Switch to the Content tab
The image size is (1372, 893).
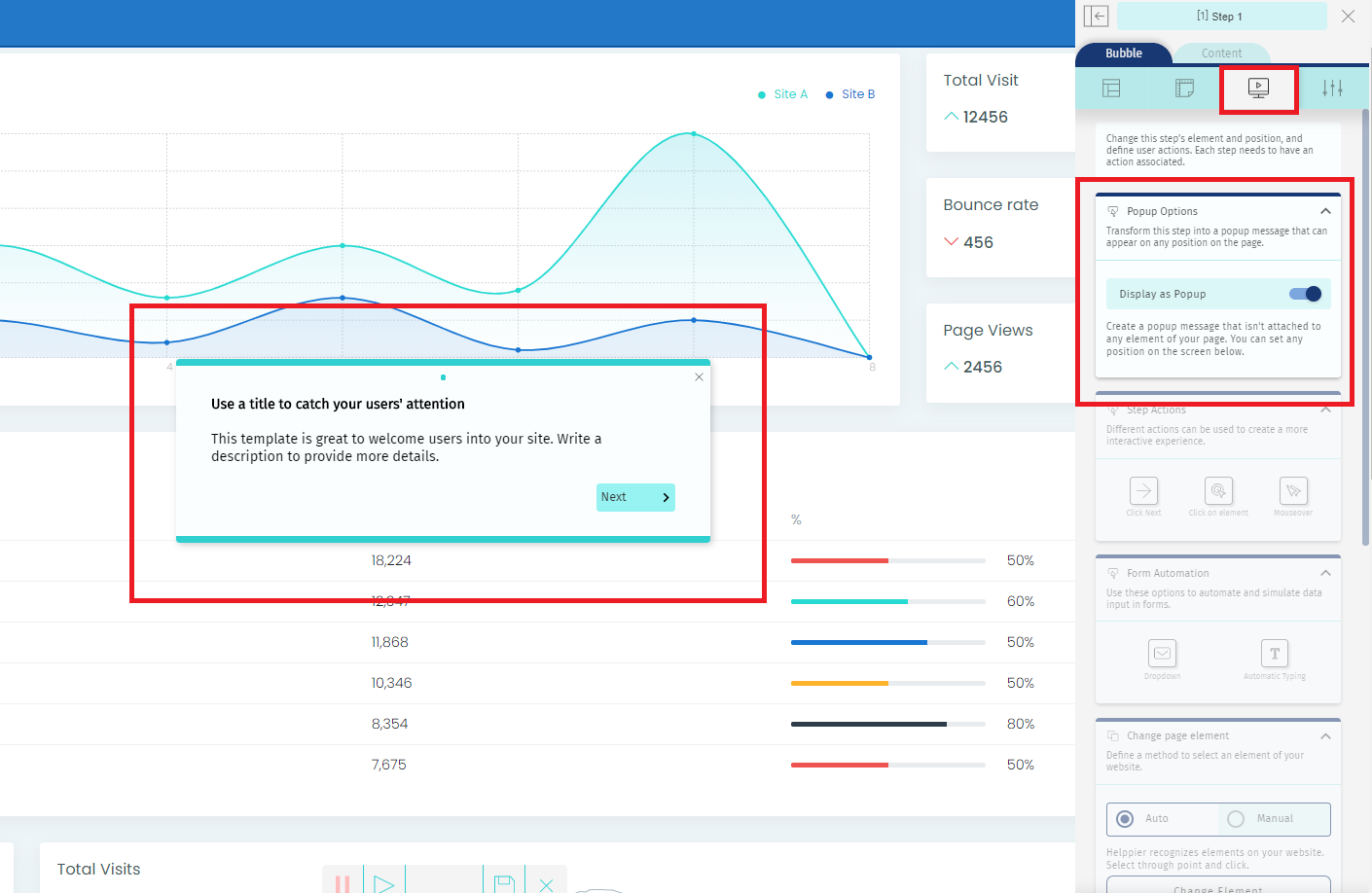(1221, 54)
